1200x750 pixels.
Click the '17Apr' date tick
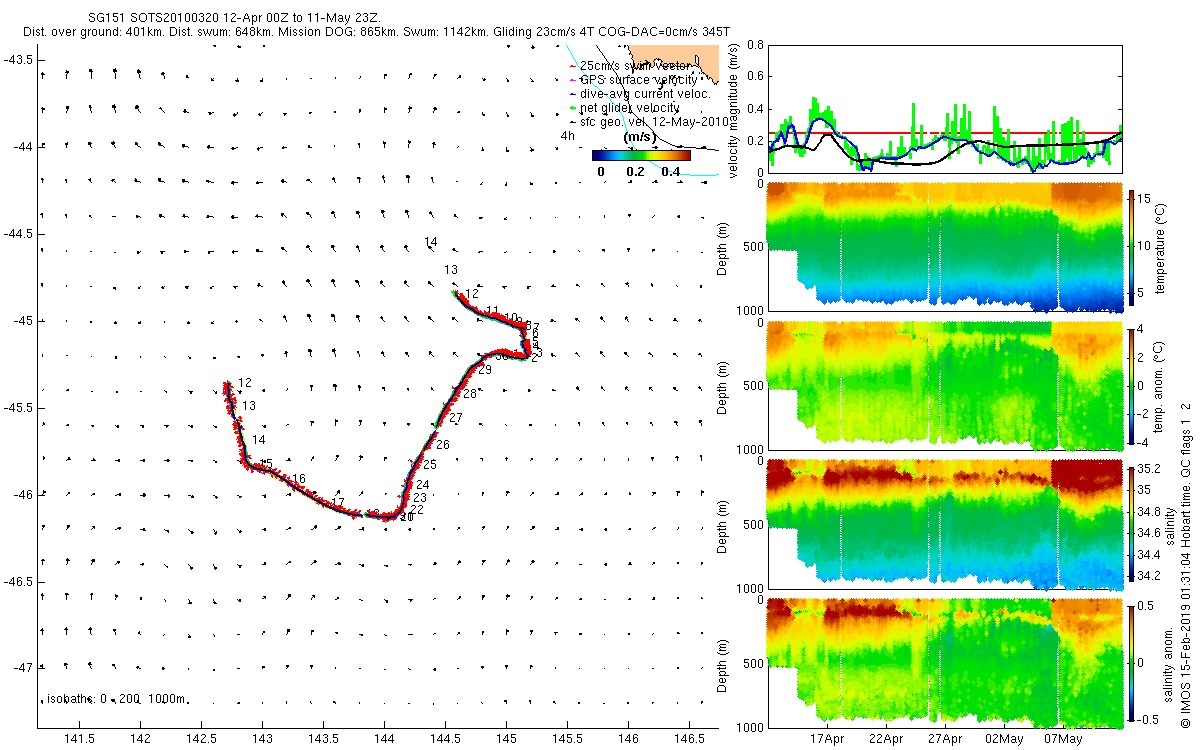828,739
